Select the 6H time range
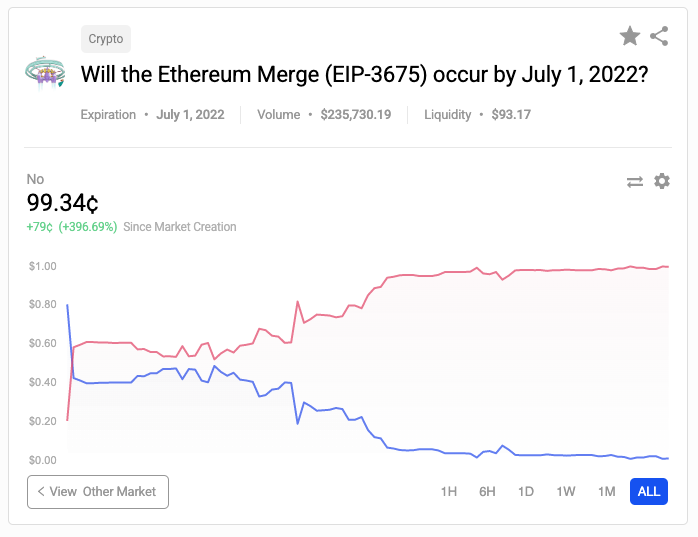Image resolution: width=698 pixels, height=537 pixels. click(x=488, y=492)
